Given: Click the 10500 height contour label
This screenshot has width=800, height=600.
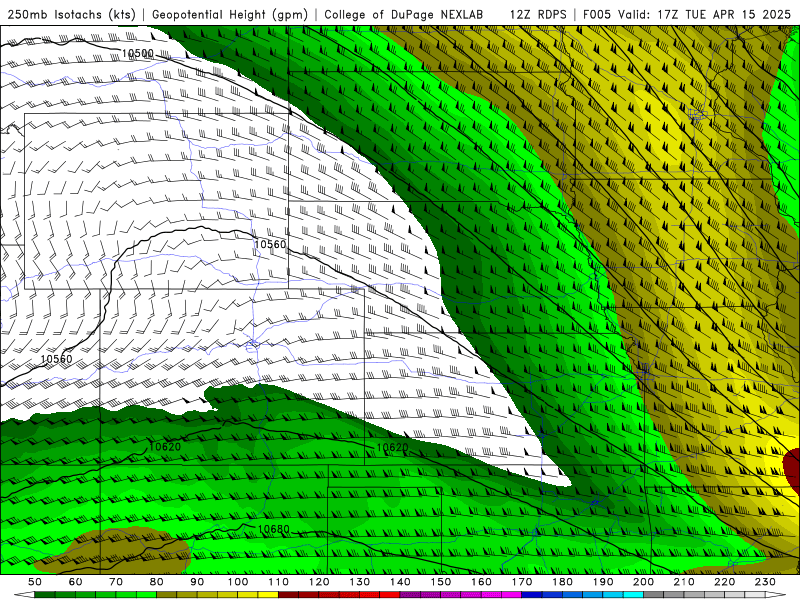Looking at the screenshot, I should pos(138,53).
